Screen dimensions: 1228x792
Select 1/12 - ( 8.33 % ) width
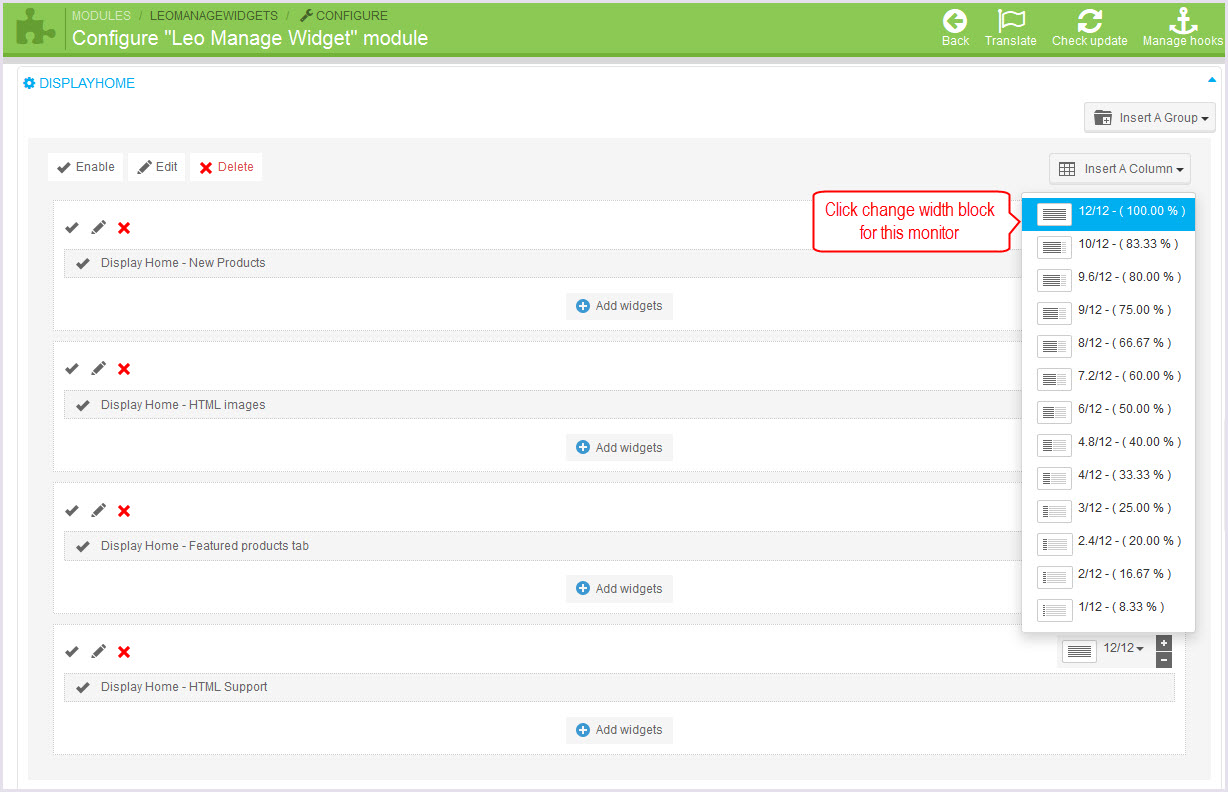point(1108,610)
